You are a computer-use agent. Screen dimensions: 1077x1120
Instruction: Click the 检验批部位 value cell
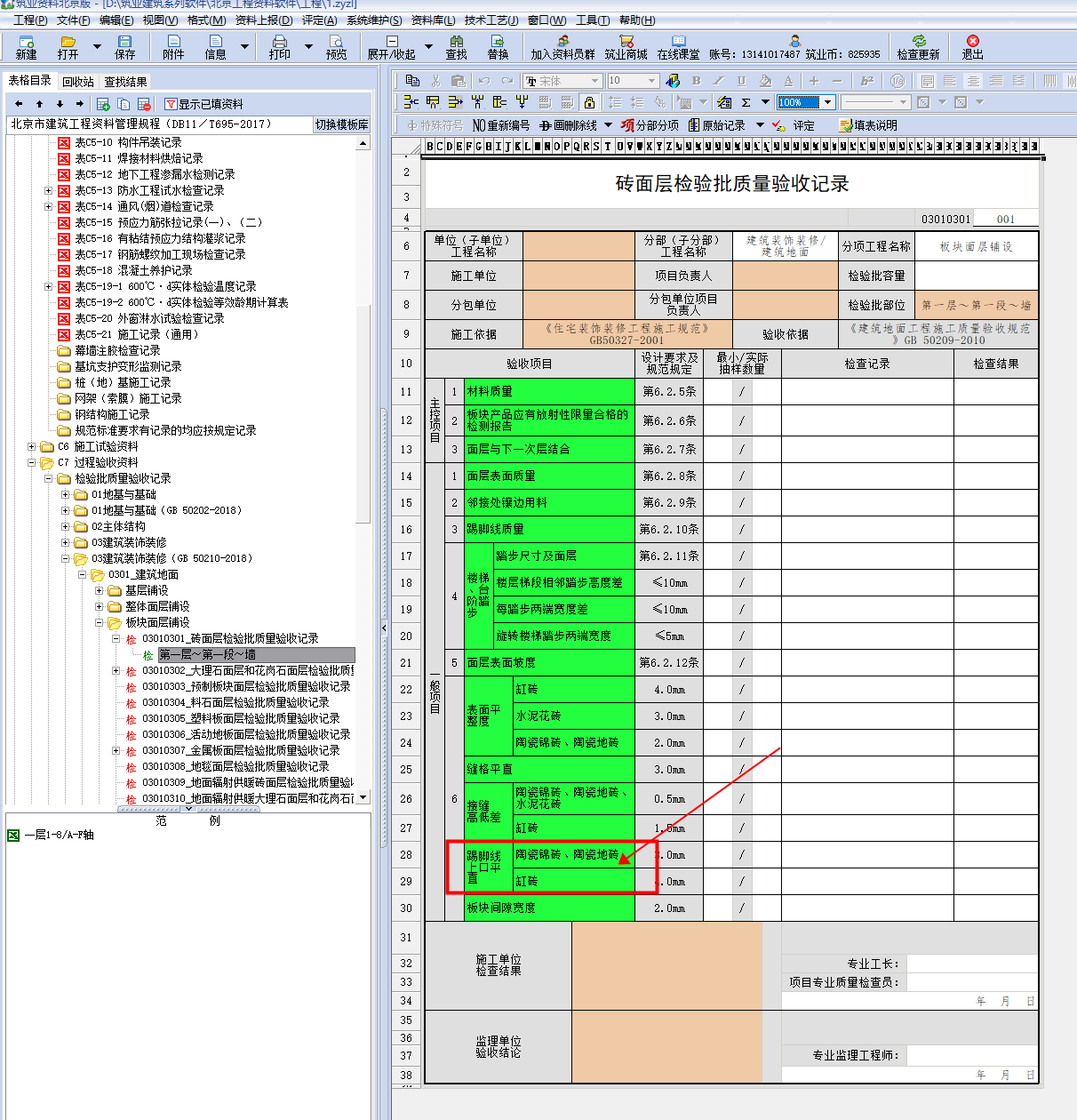point(977,305)
